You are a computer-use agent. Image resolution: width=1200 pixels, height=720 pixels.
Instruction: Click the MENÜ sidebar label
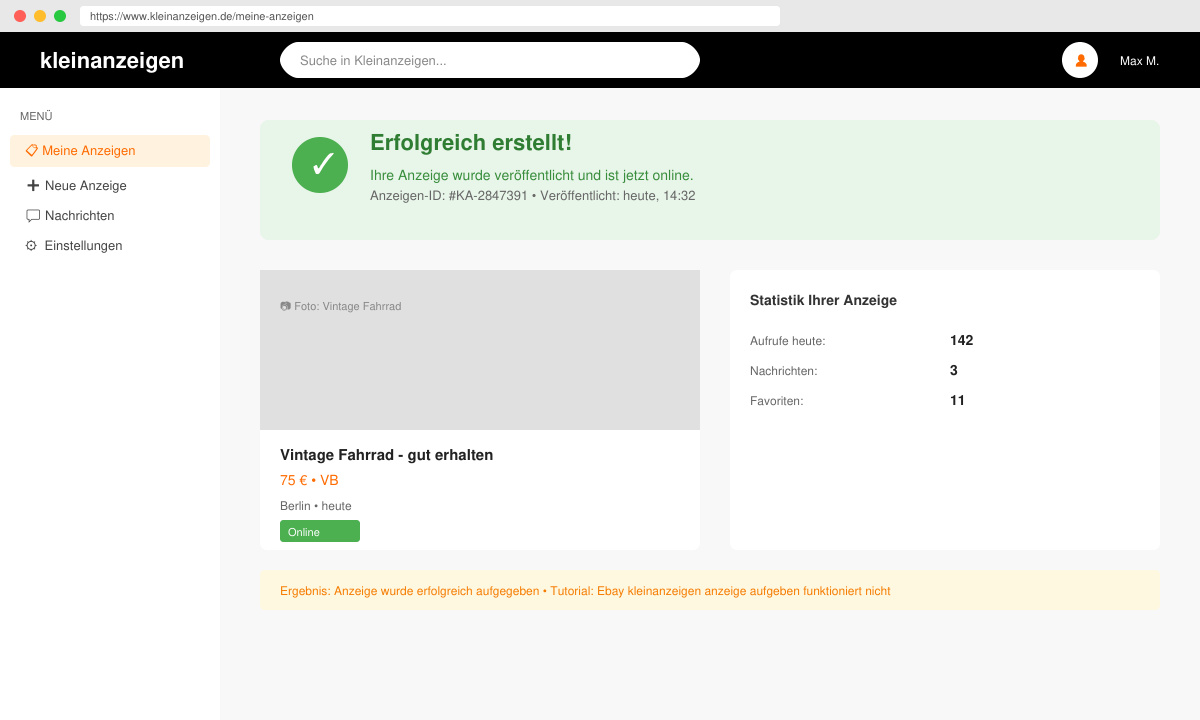36,116
